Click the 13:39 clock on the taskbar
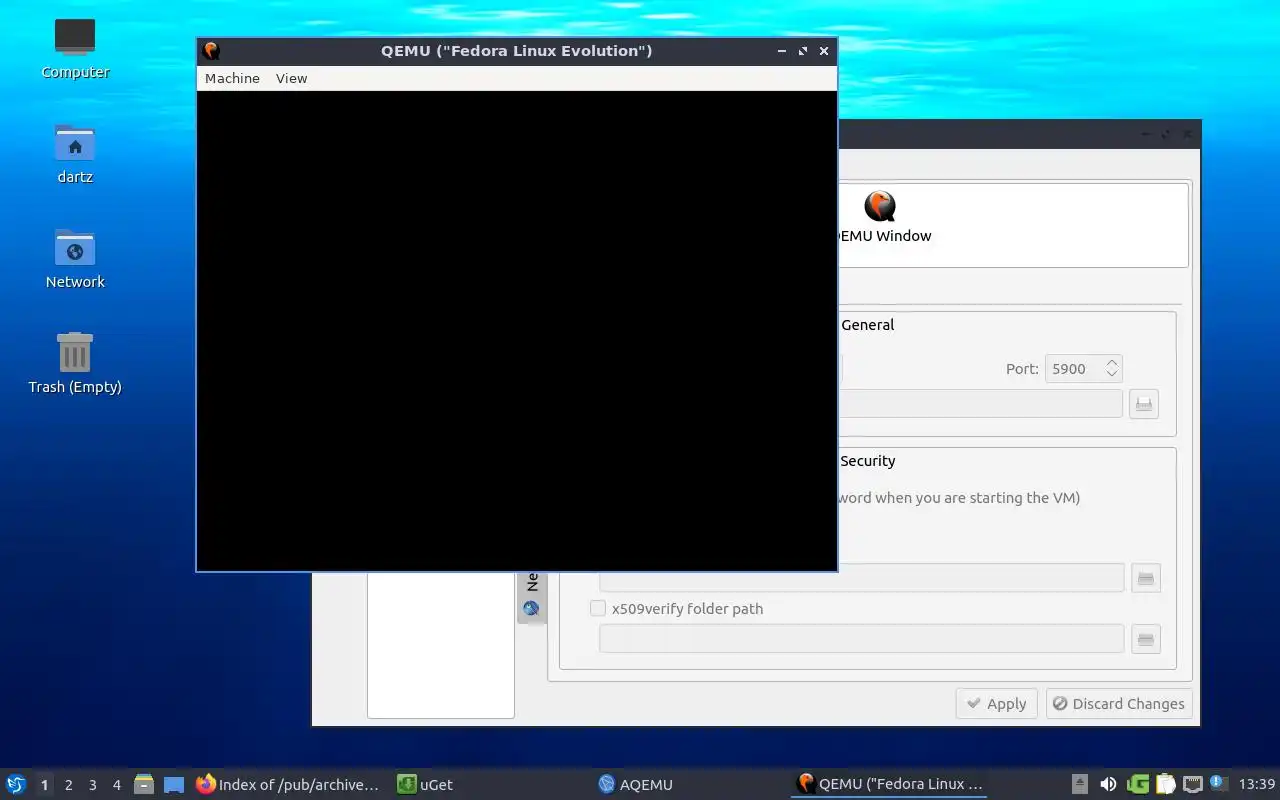 tap(1256, 784)
